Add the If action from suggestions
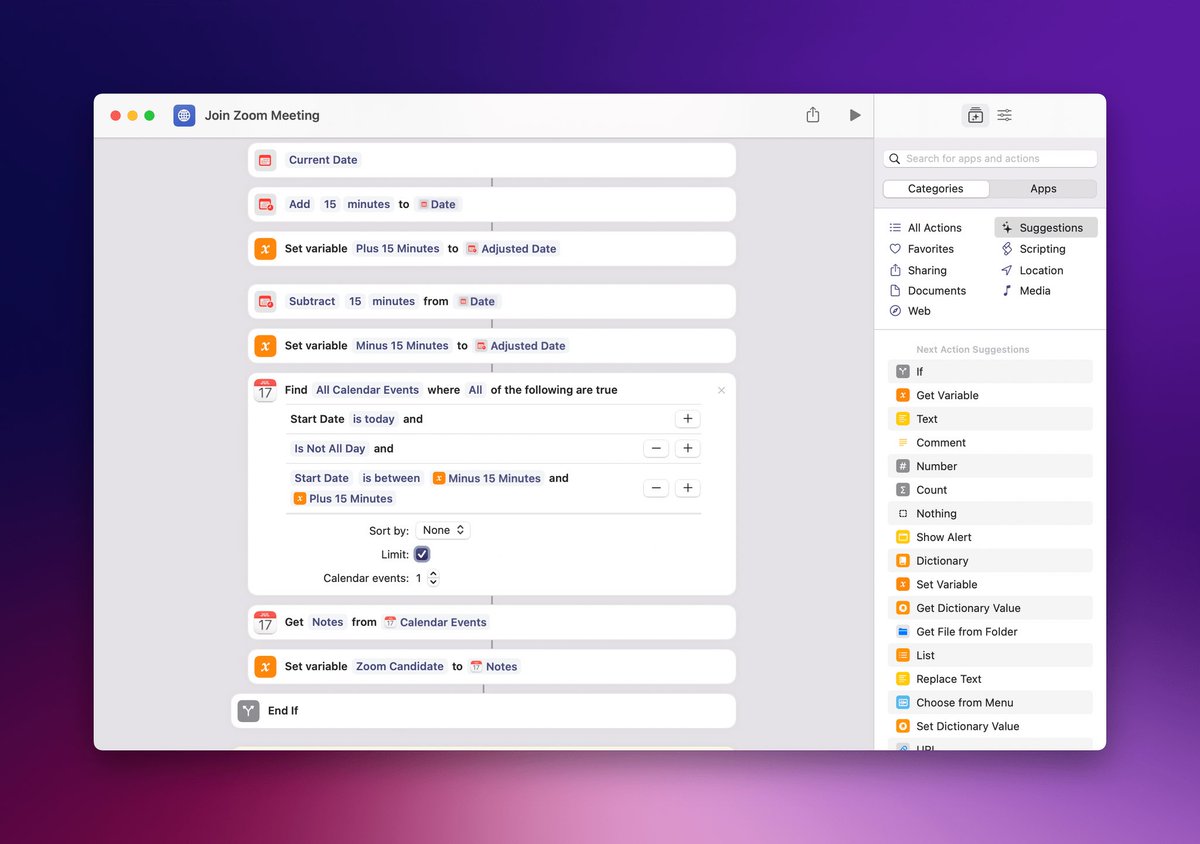Screen dimensions: 1200x844 point(990,371)
